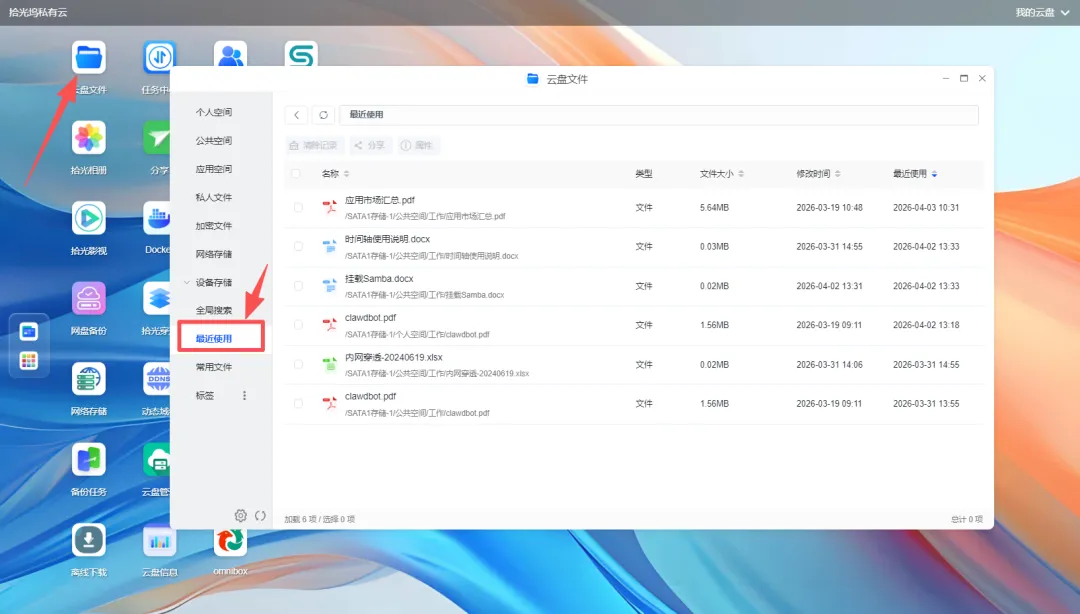Screen dimensions: 1080x614
Task: Check the box for clawdbot.pdf in 个人空间
Action: pos(298,325)
